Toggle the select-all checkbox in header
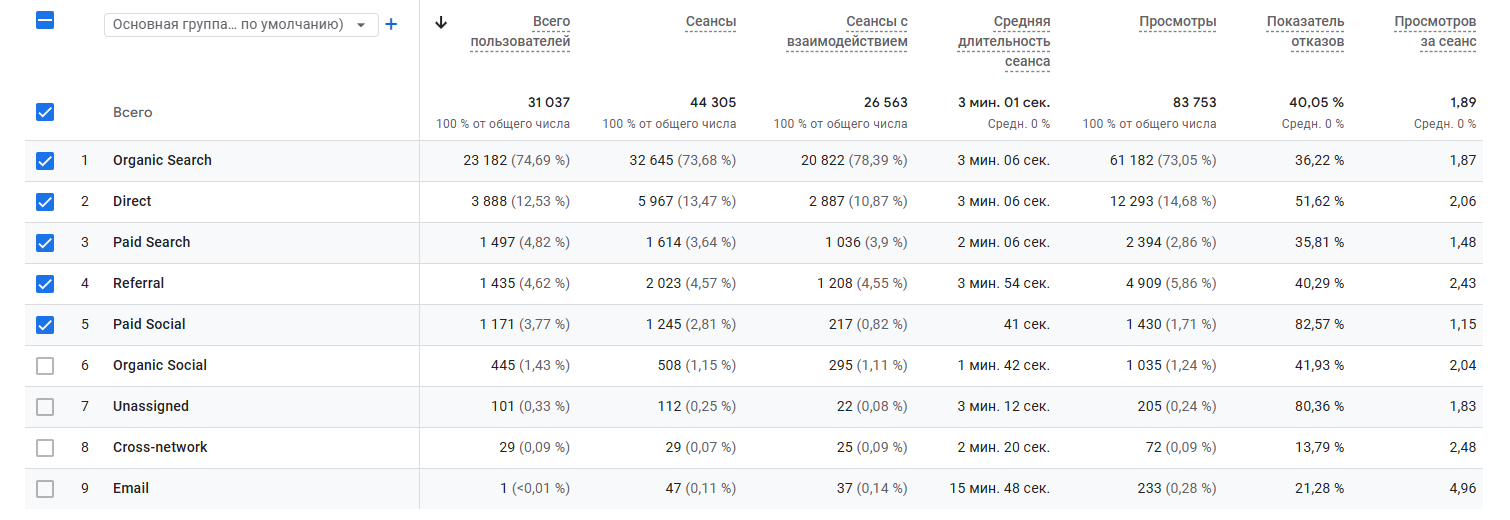This screenshot has width=1510, height=520. [45, 20]
